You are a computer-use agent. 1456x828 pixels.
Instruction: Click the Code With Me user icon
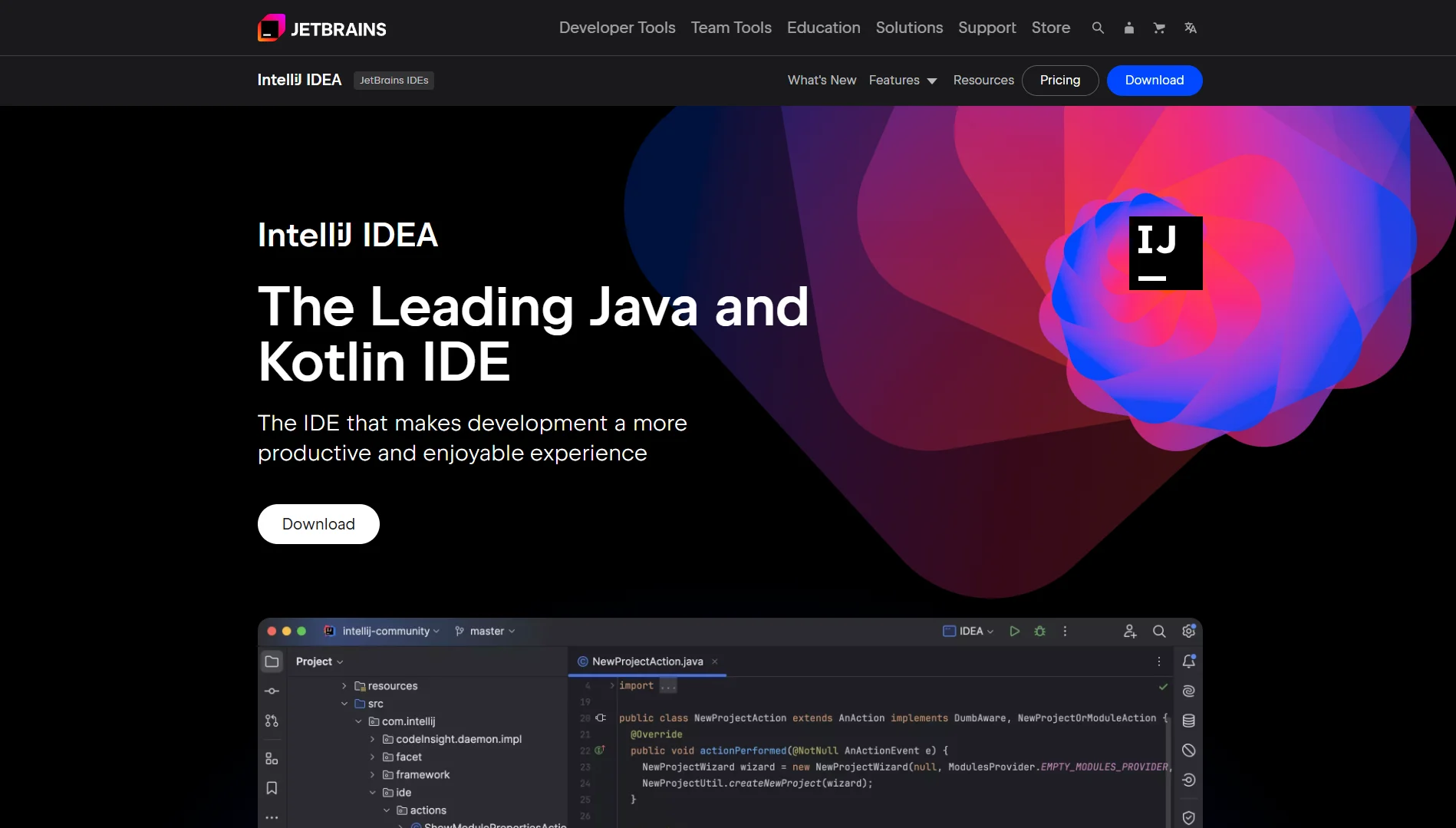click(1129, 631)
